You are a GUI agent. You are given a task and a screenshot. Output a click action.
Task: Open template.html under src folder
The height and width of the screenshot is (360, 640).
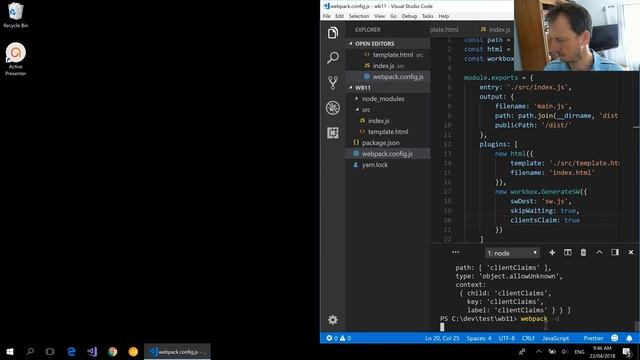(x=387, y=132)
